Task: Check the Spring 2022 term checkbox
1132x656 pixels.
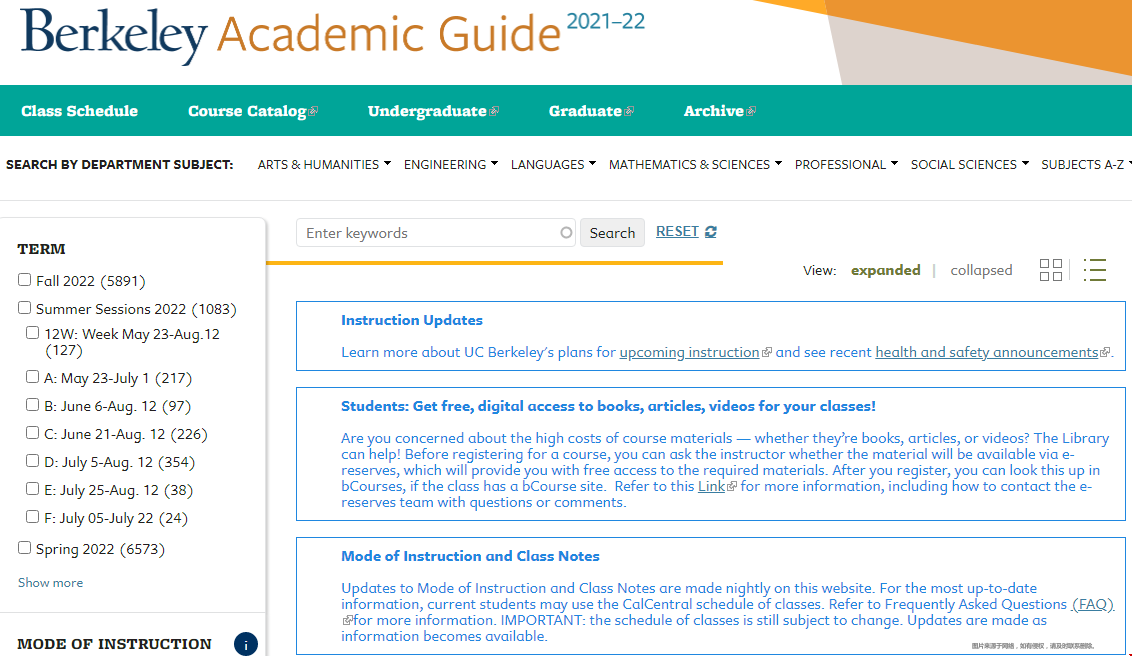Action: (x=25, y=548)
